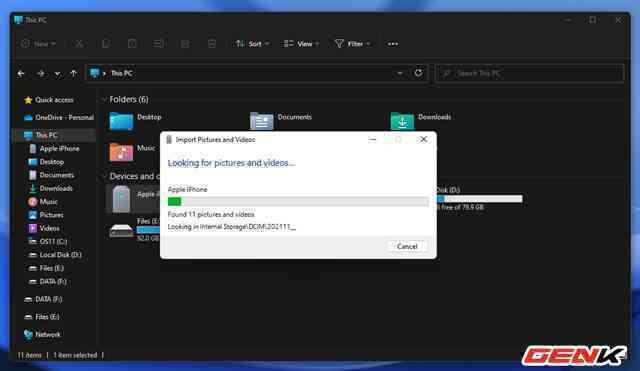Viewport: 640px width, 371px height.
Task: Select OS11 (C:) drive in the sidebar
Action: point(48,242)
